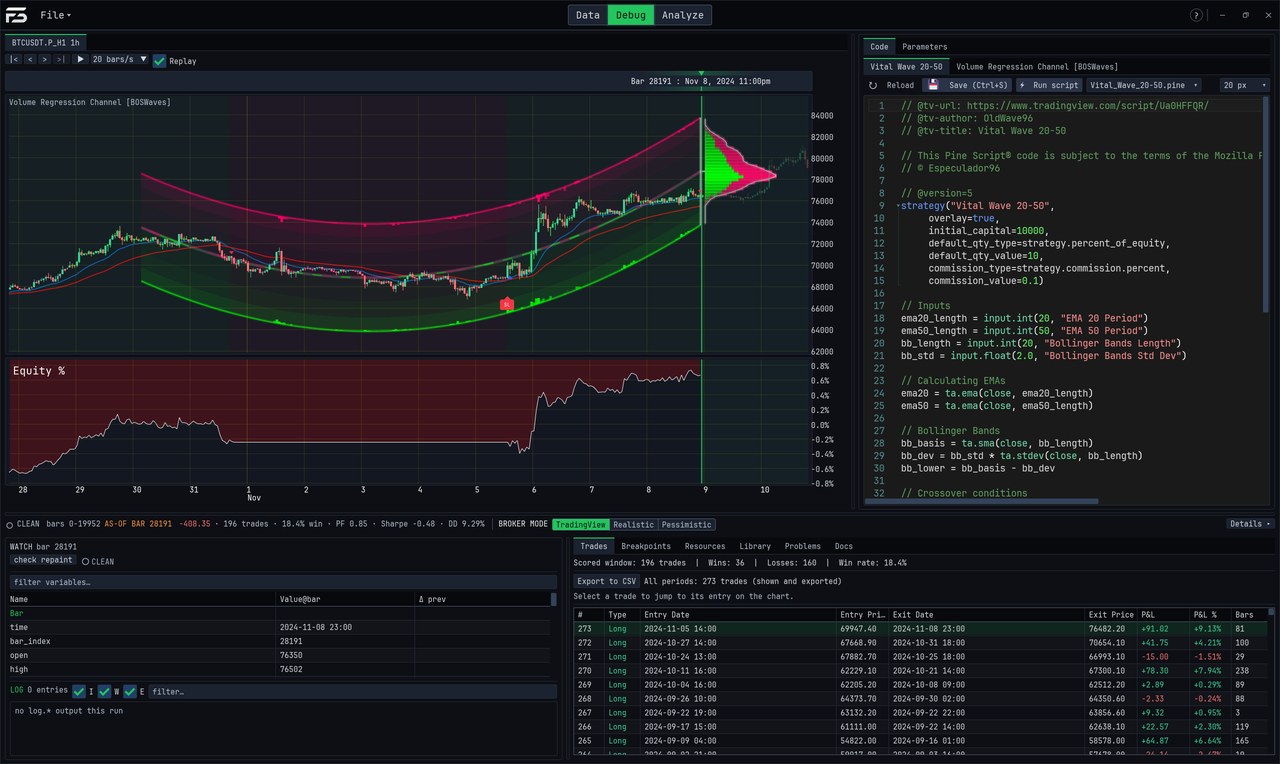Start replay with the play button
The width and height of the screenshot is (1280, 764).
click(x=81, y=60)
